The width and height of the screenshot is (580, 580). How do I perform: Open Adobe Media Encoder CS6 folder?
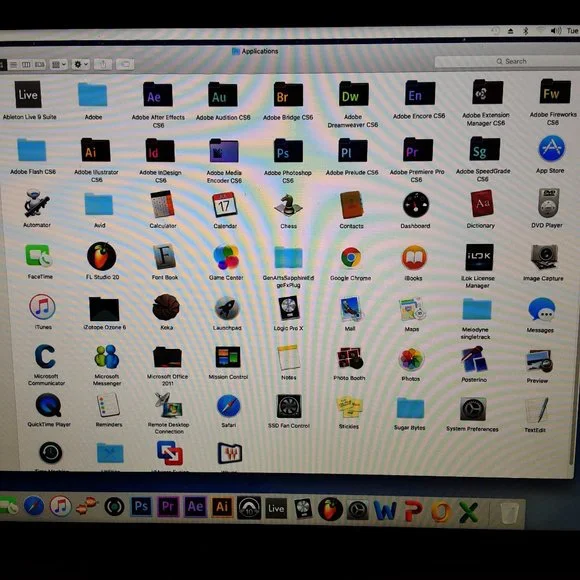point(224,151)
